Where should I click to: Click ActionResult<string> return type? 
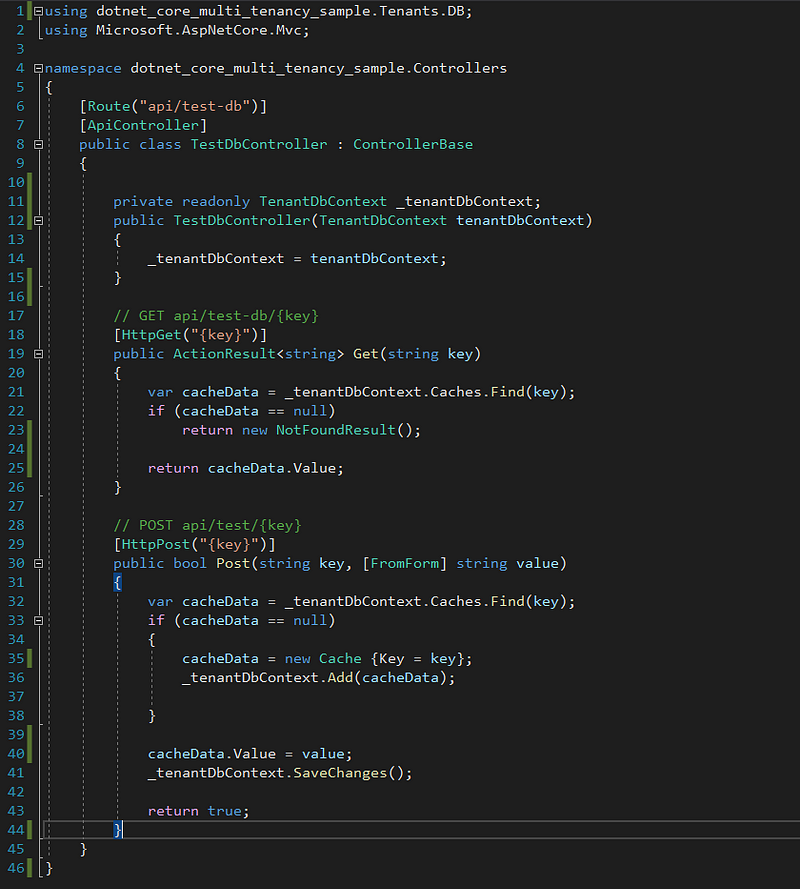click(x=258, y=354)
